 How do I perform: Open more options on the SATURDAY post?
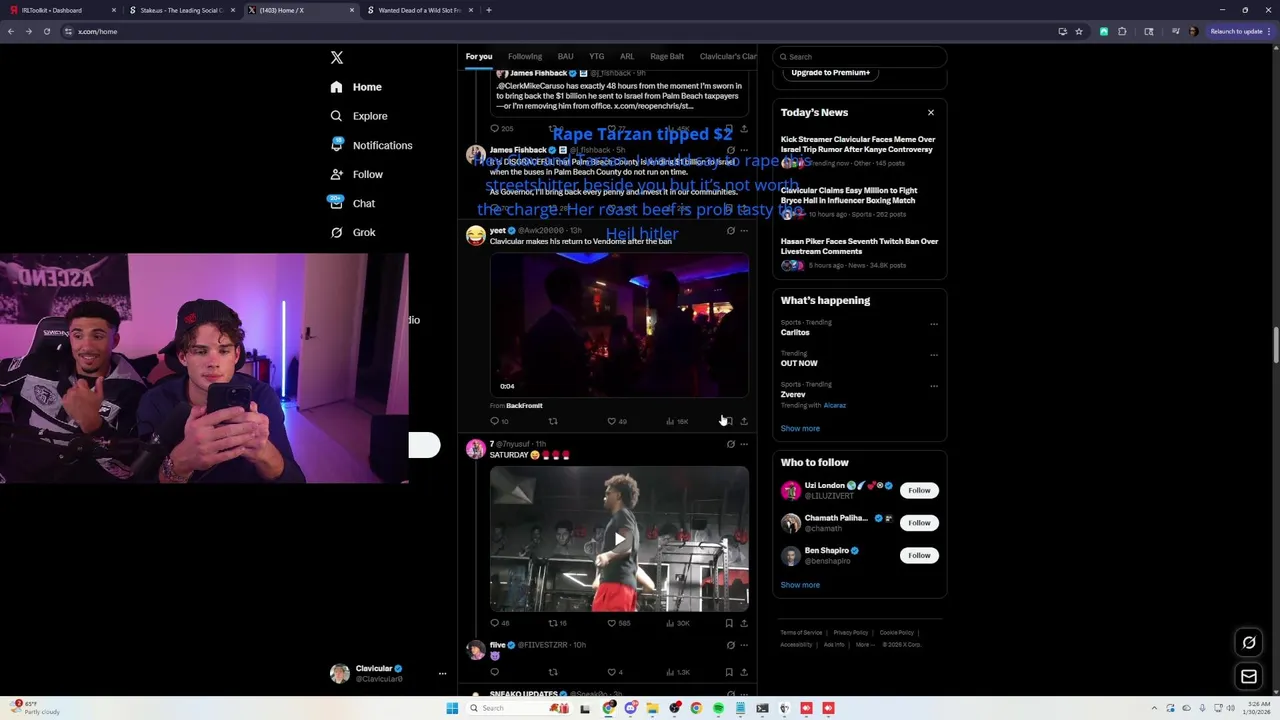point(743,444)
